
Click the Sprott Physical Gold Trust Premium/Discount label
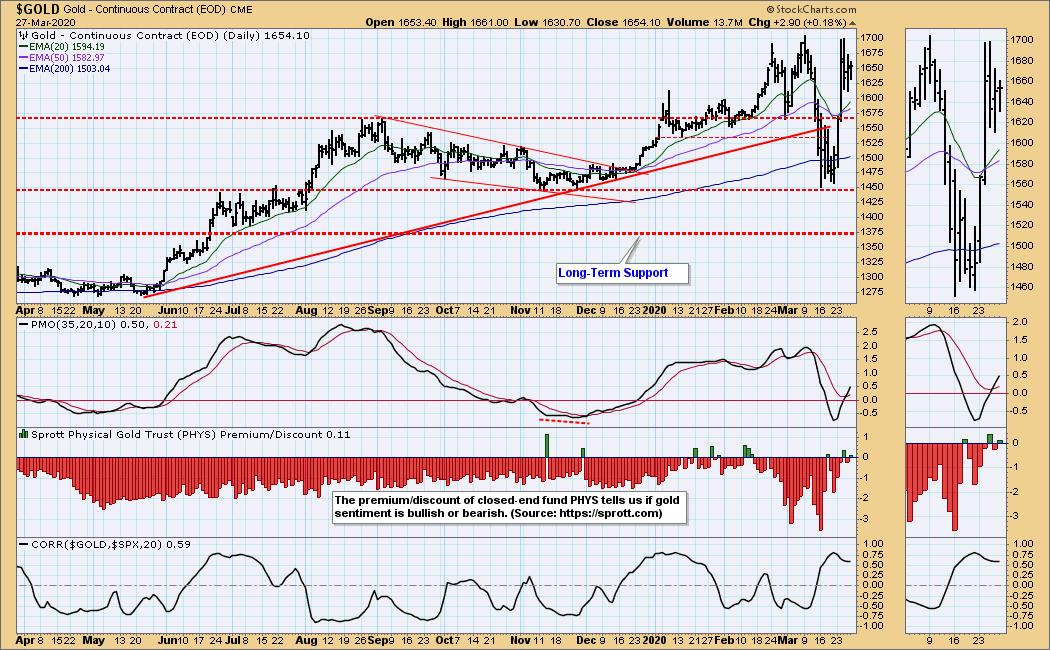pyautogui.click(x=190, y=434)
